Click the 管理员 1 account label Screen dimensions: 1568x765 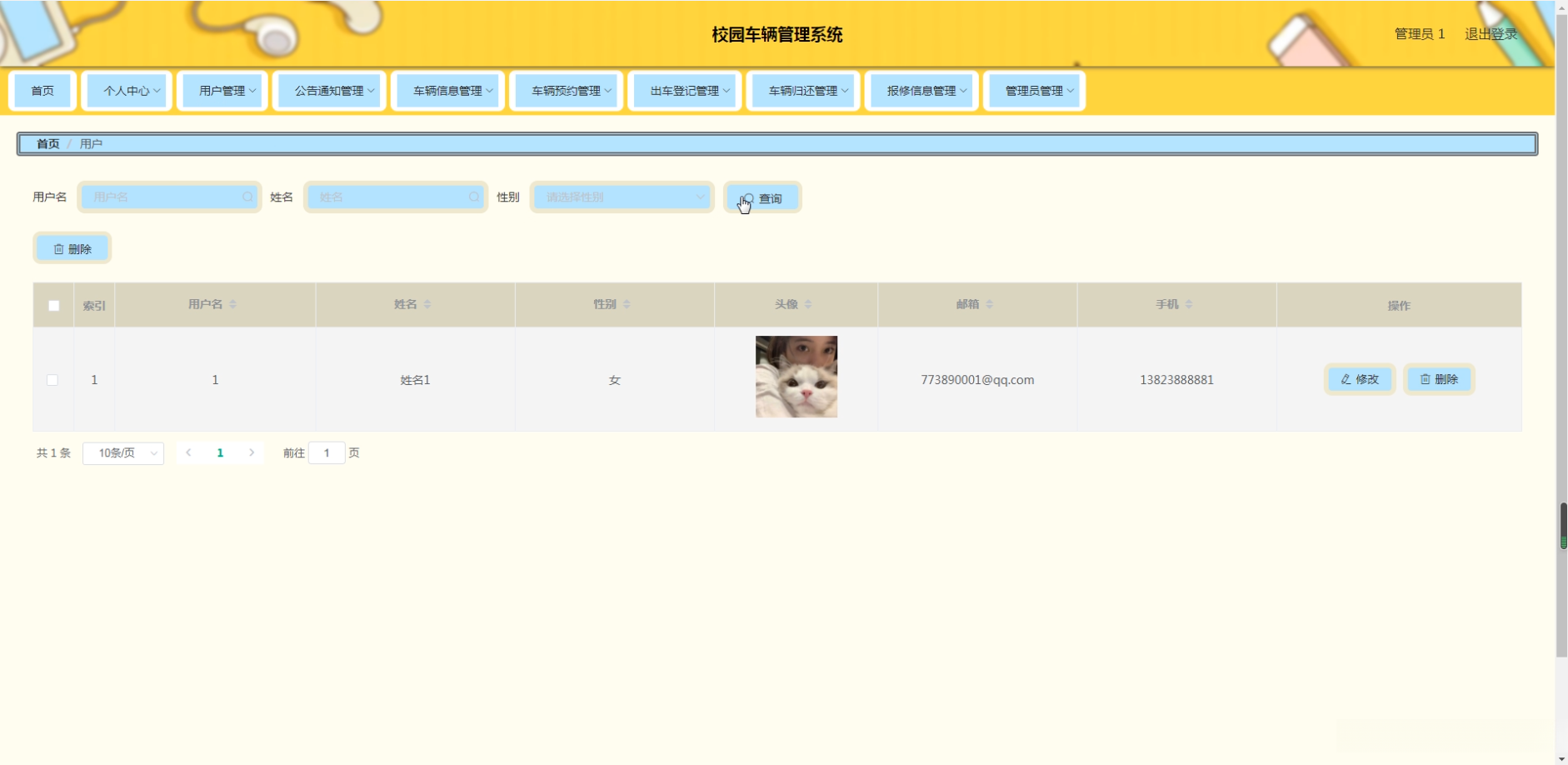coord(1420,34)
